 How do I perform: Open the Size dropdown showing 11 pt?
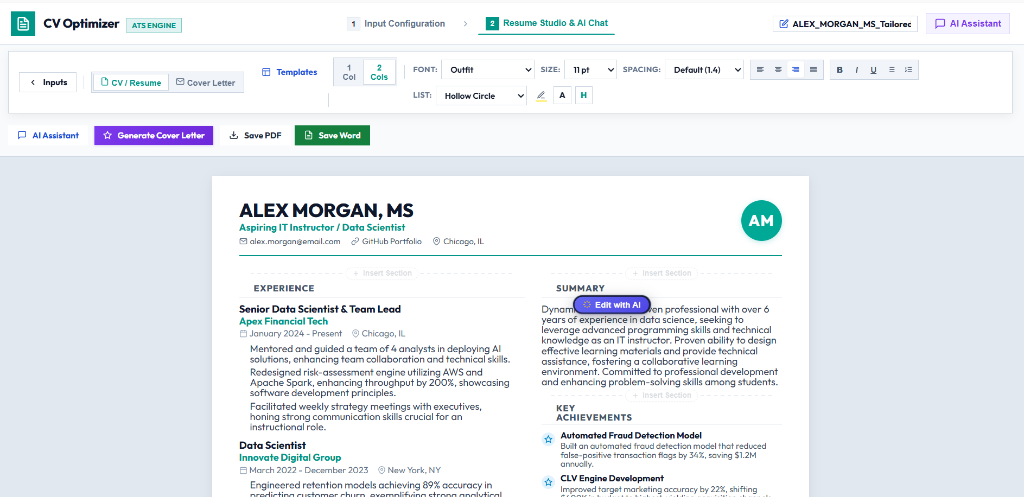click(590, 70)
